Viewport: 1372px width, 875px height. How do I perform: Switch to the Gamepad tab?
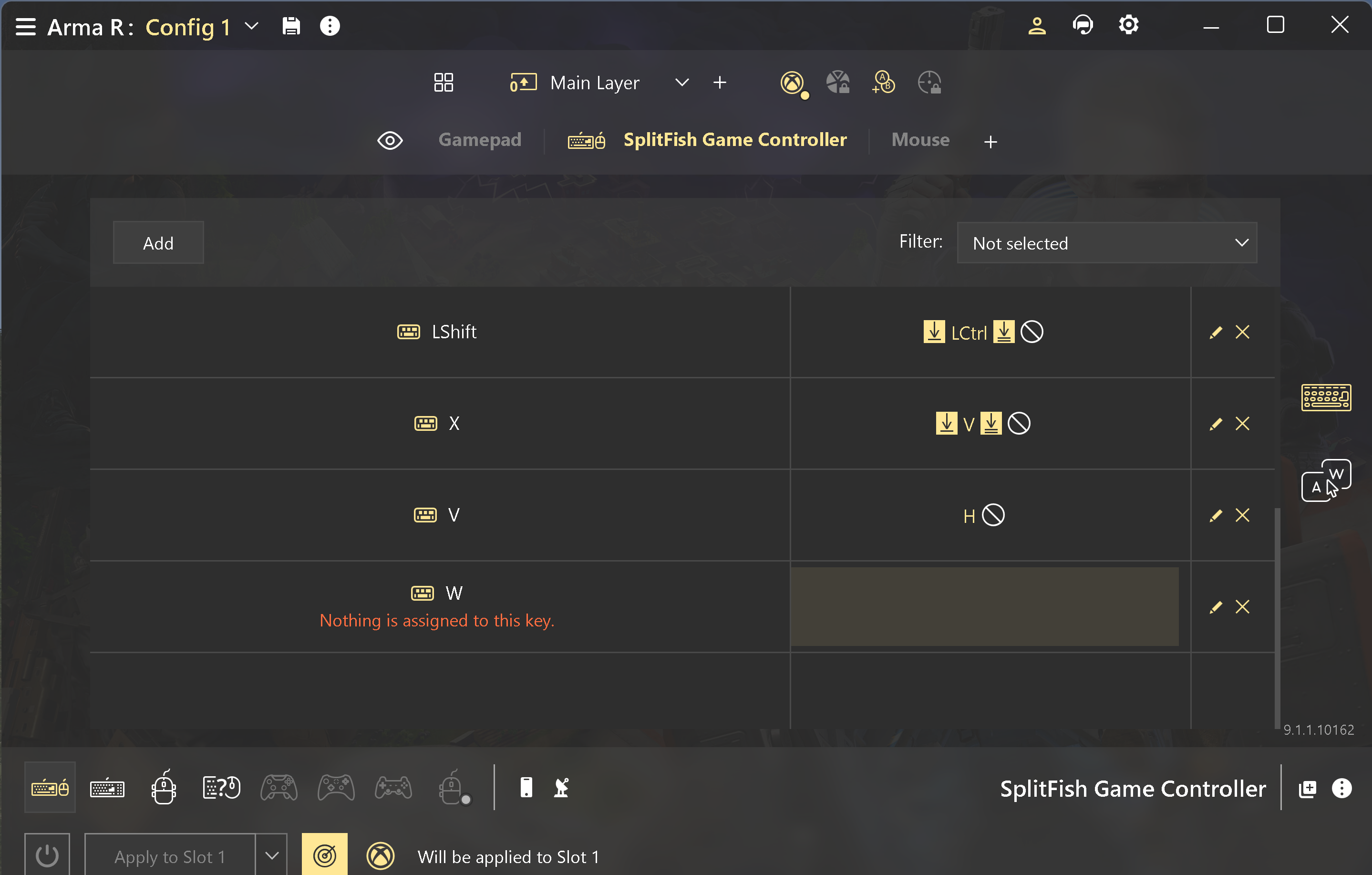[479, 140]
